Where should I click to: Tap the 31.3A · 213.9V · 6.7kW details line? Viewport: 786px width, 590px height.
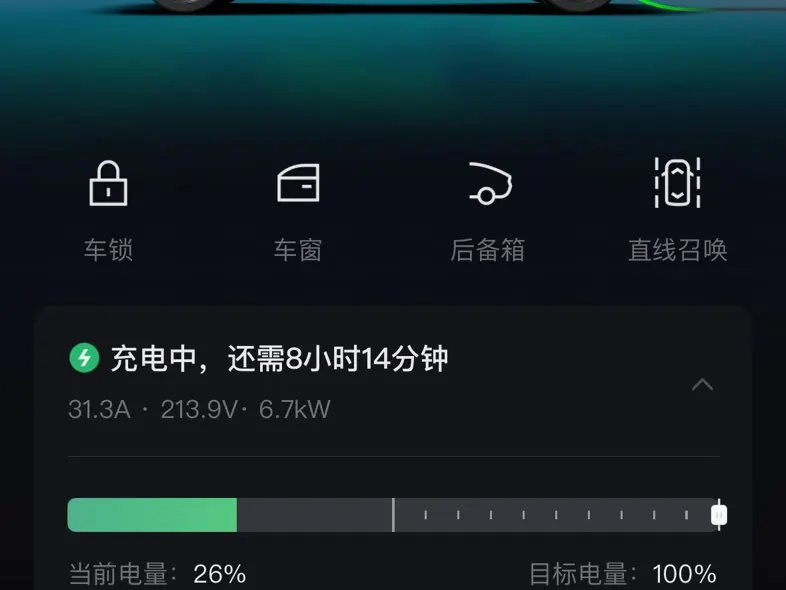coord(200,410)
